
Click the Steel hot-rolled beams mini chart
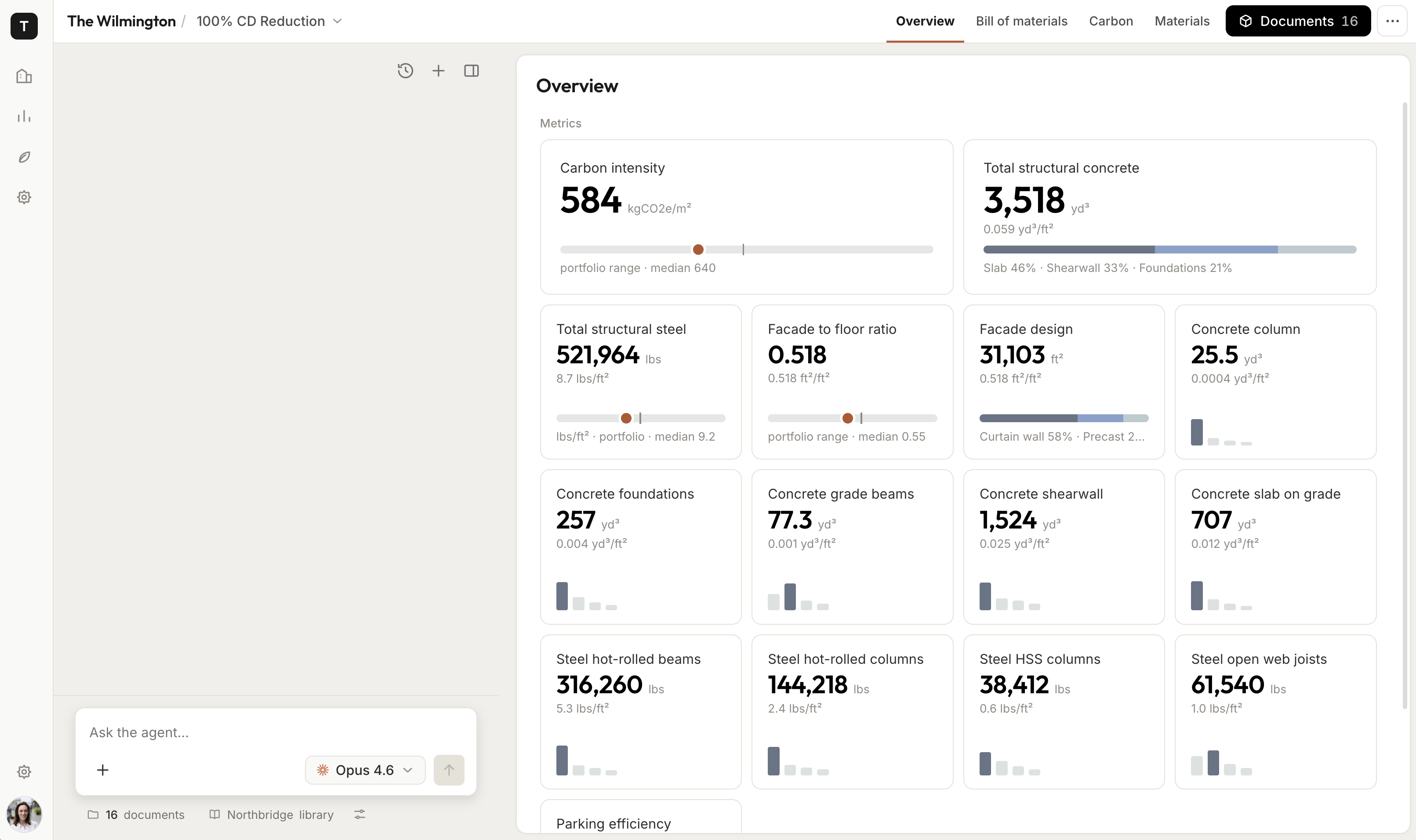[x=587, y=760]
